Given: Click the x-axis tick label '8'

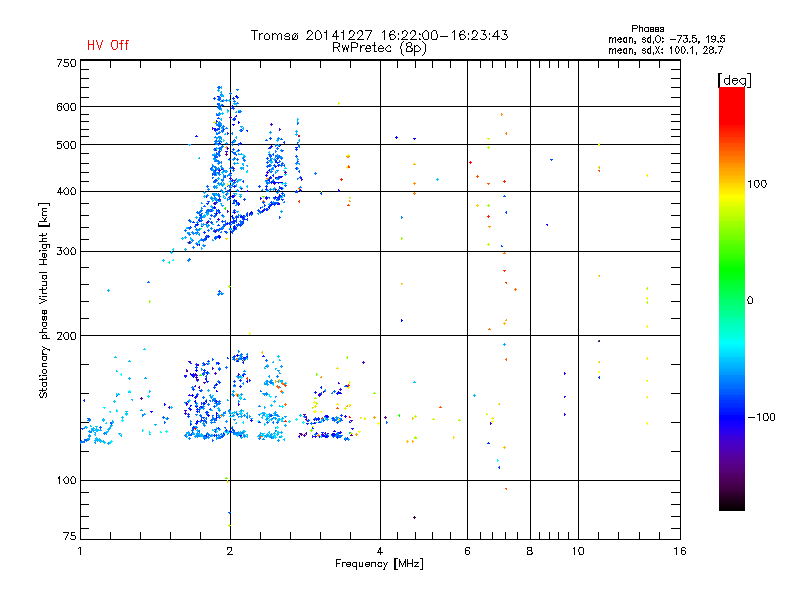Looking at the screenshot, I should coord(530,551).
